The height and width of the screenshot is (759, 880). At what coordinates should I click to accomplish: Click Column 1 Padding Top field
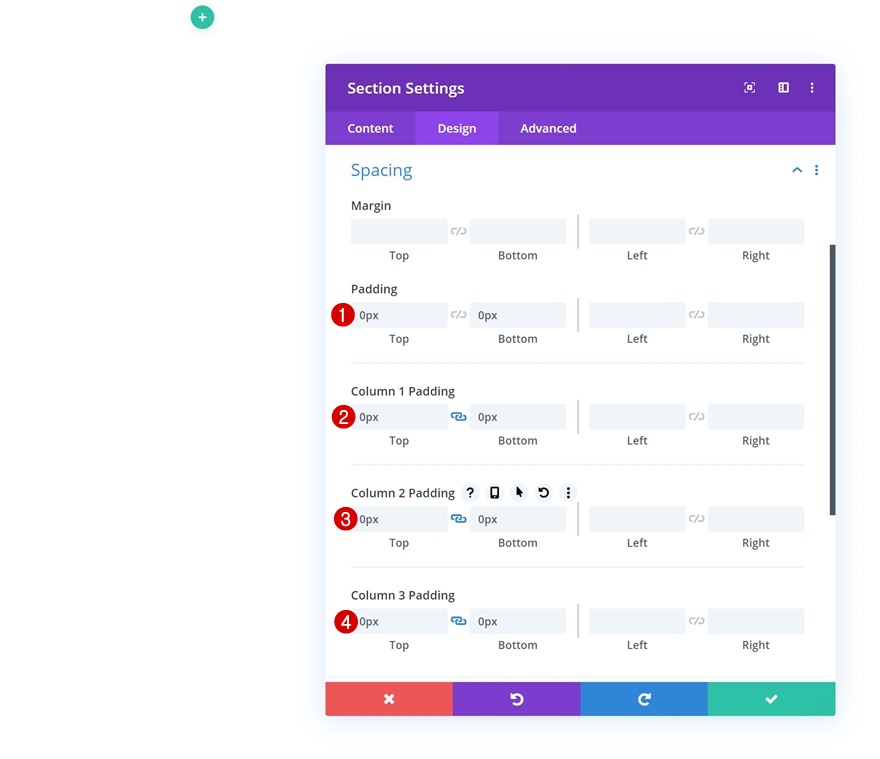point(399,417)
